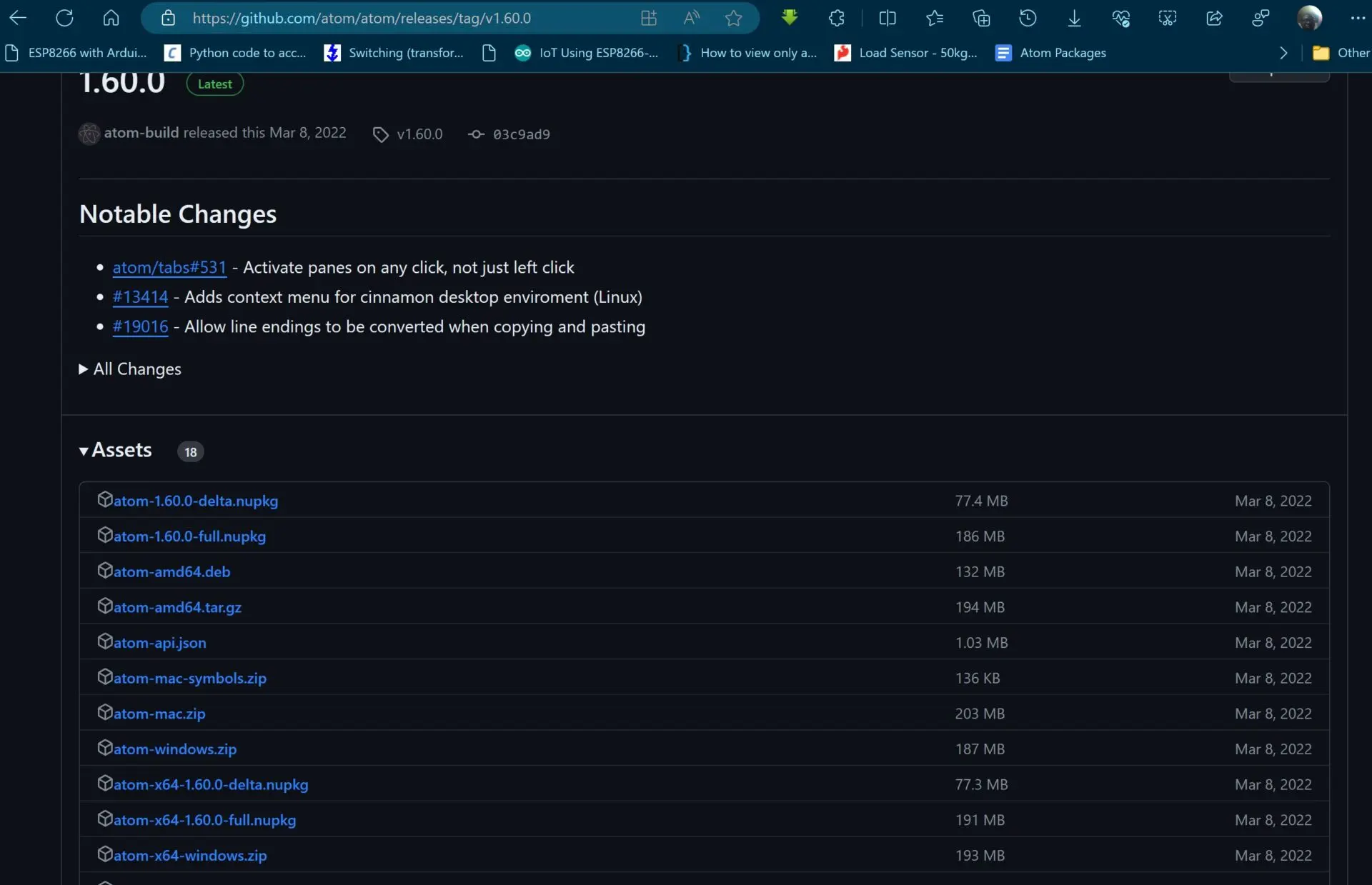
Task: Download atom-mac.zip
Action: tap(159, 714)
